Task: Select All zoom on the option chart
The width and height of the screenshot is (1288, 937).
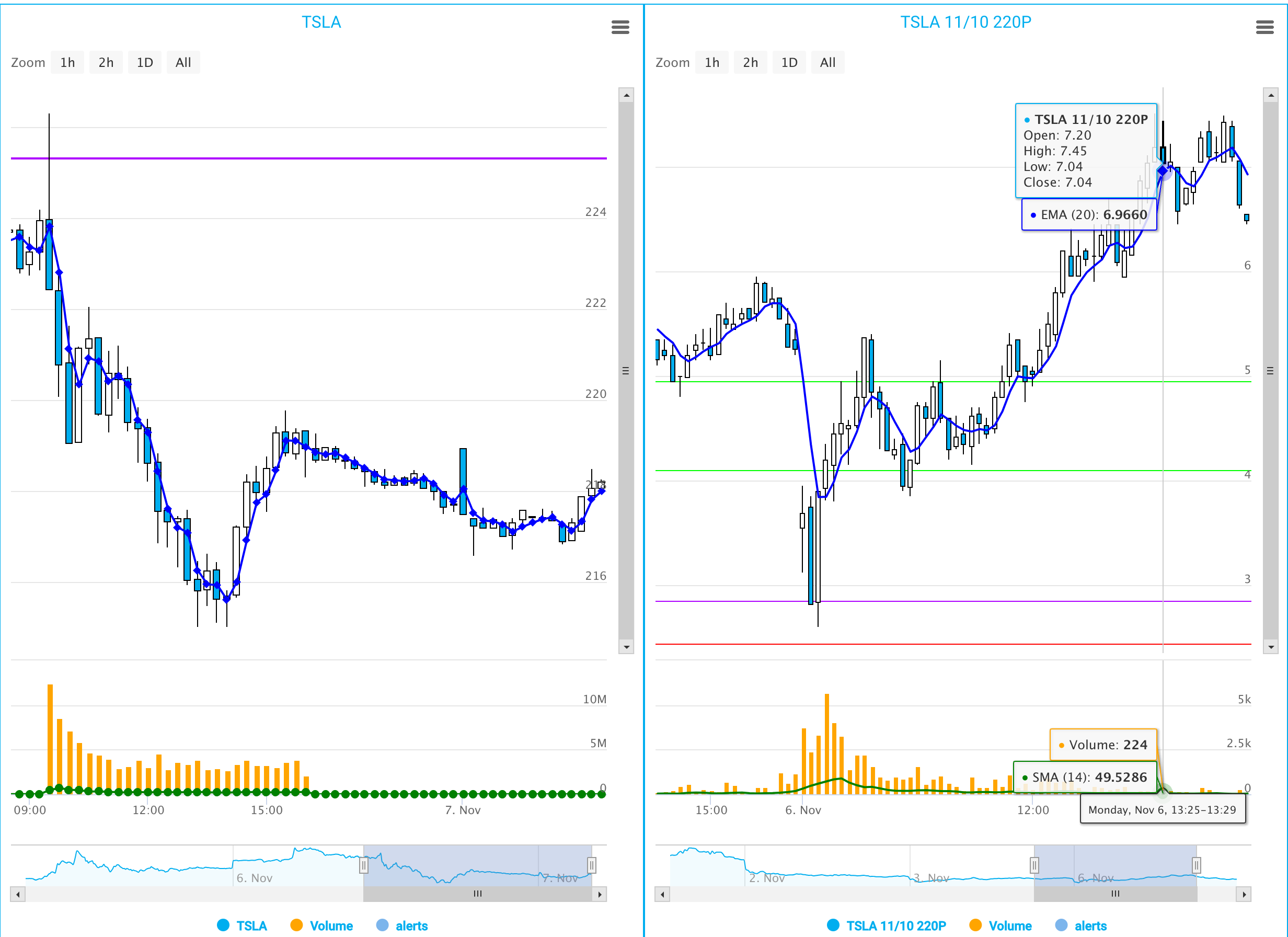Action: [x=827, y=63]
